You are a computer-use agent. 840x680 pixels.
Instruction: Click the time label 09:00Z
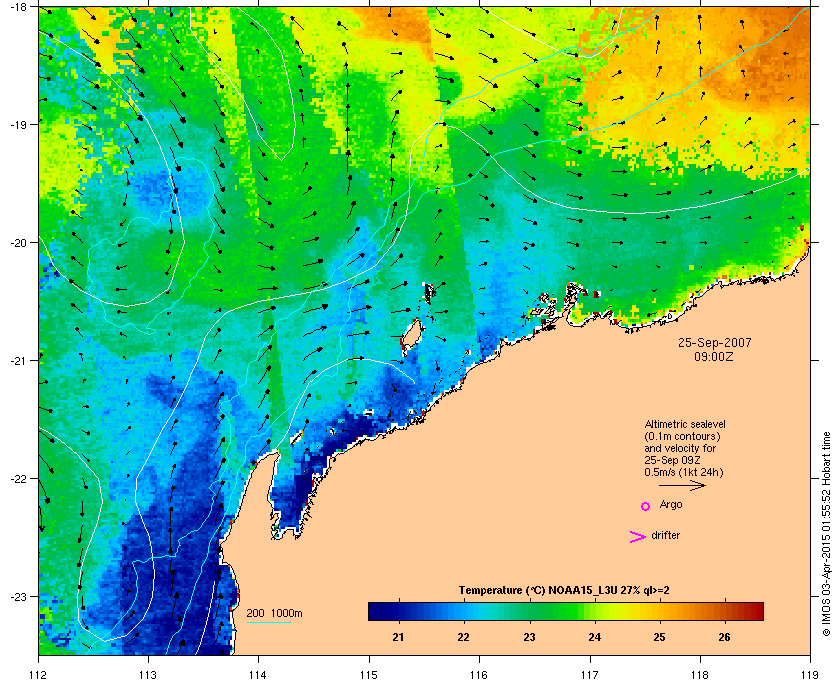tap(714, 356)
